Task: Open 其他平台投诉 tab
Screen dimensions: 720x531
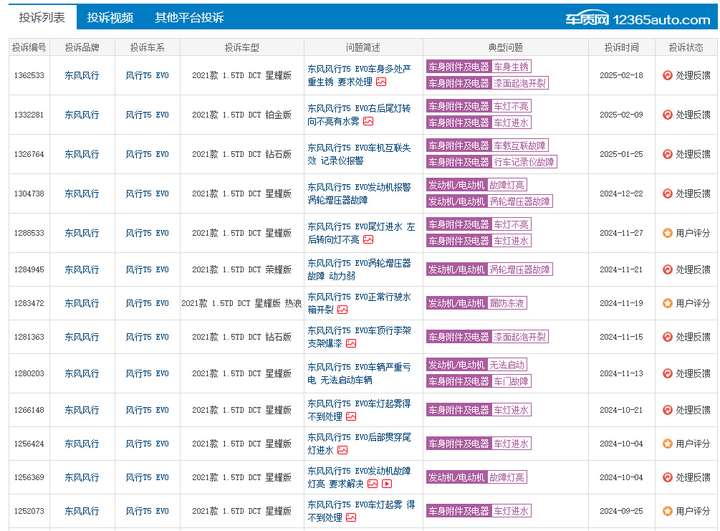Action: click(189, 17)
